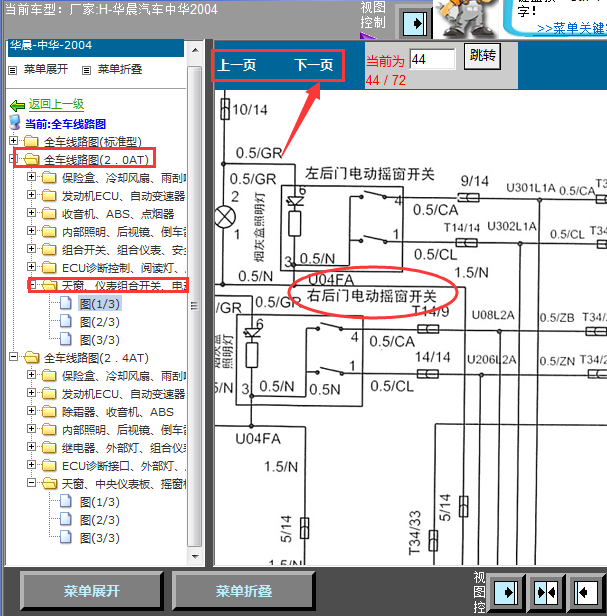Screen dimensions: 607x616
Task: Click folder icon of 内部照明 under 2.4AT
Action: (49, 430)
